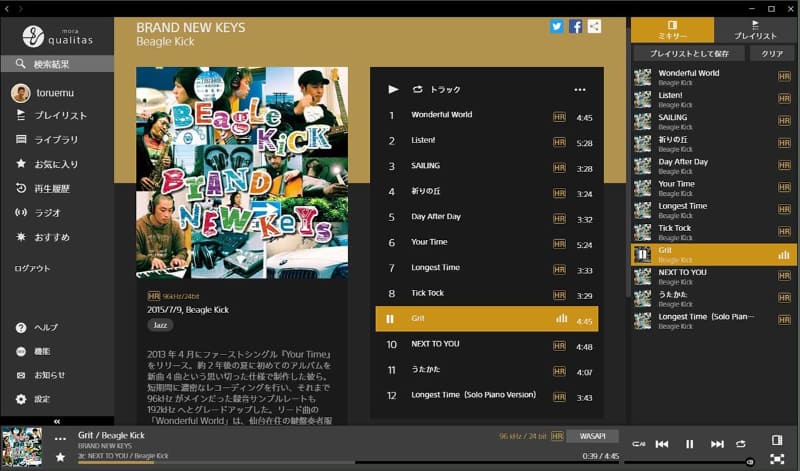Switch to the Playlist tab
Viewport: 800px width, 471px height.
click(x=755, y=30)
